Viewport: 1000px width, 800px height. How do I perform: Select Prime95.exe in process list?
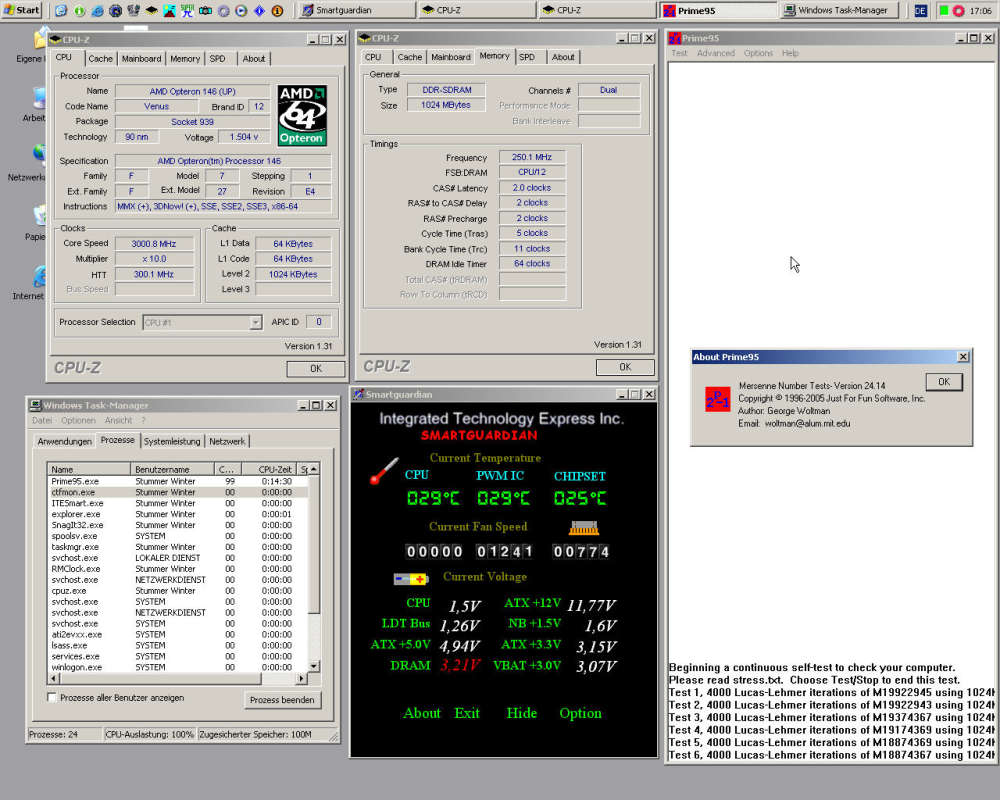tap(75, 482)
